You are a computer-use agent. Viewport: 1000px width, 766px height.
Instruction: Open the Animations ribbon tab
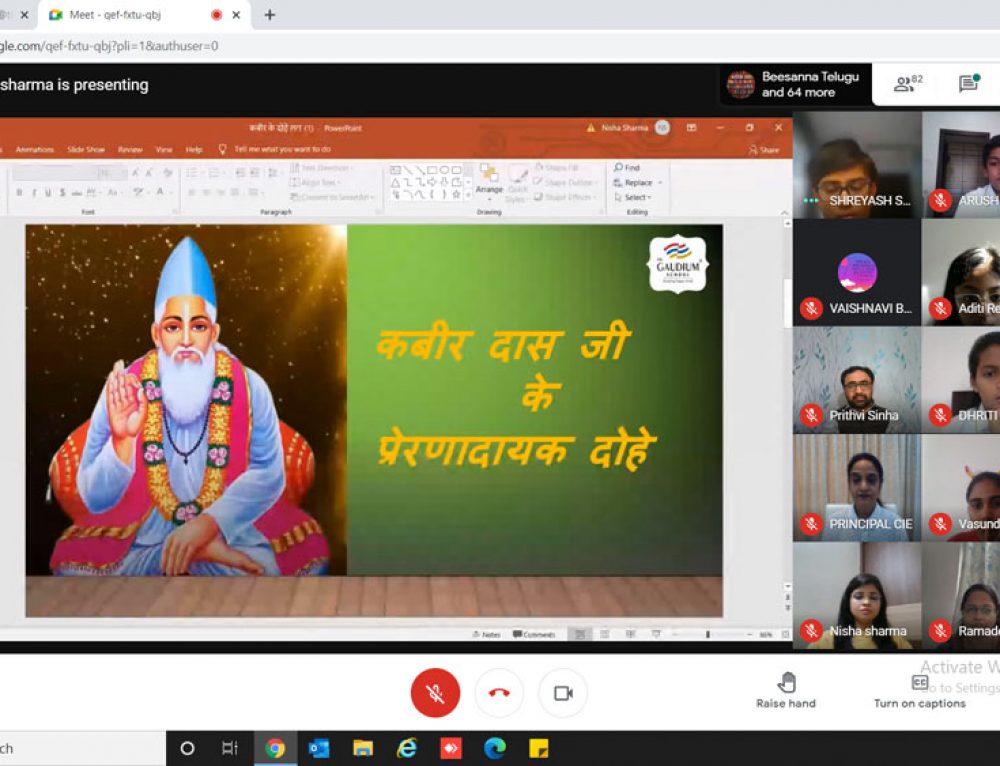(x=34, y=149)
